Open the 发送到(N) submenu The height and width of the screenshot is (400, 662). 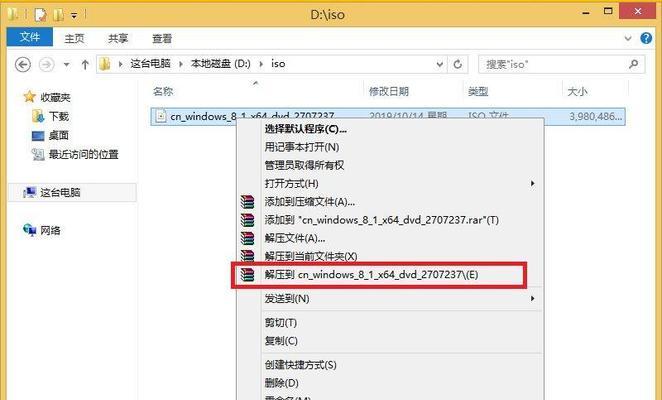click(x=391, y=299)
